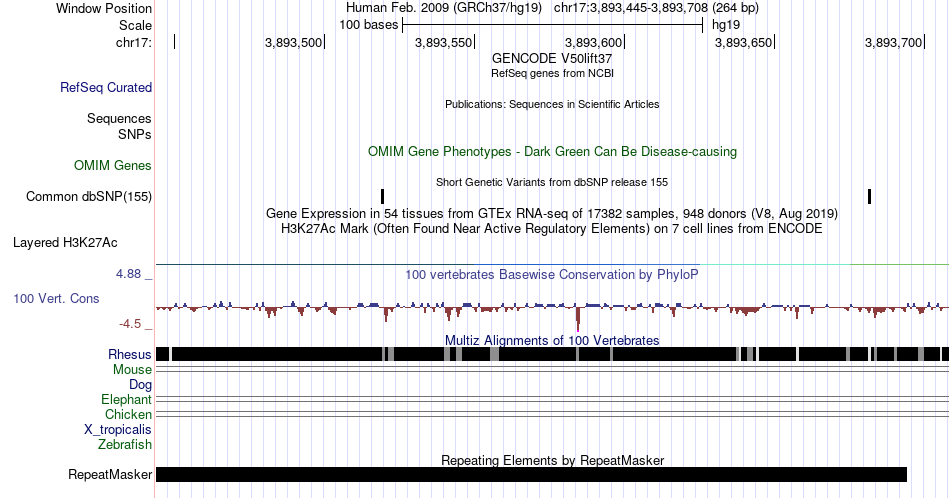Click the Basewise Conservation by PhyloP title
Screen dimensions: 950x498
tap(552, 274)
